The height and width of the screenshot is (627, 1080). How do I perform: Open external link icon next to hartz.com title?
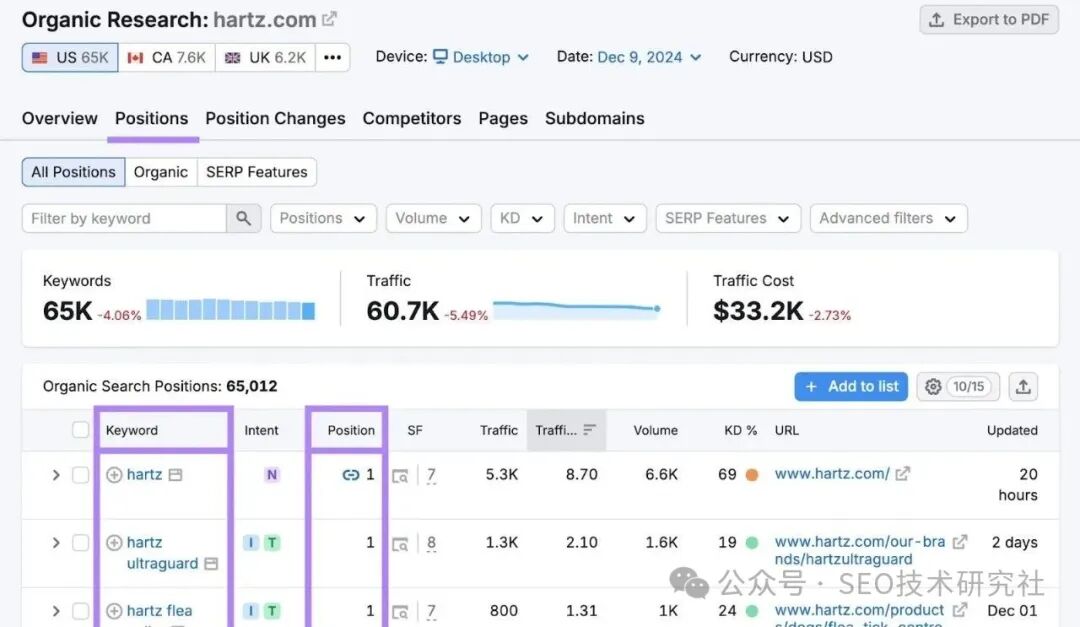coord(330,19)
